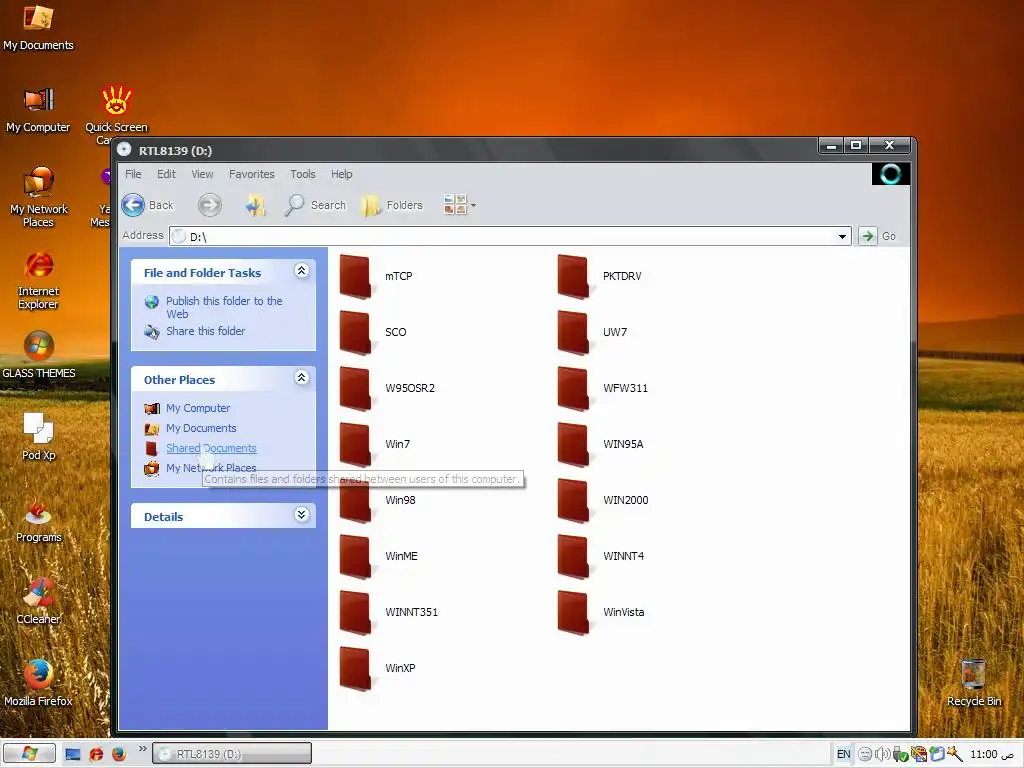1024x768 pixels.
Task: Click Publish this folder to the Web
Action: 224,307
